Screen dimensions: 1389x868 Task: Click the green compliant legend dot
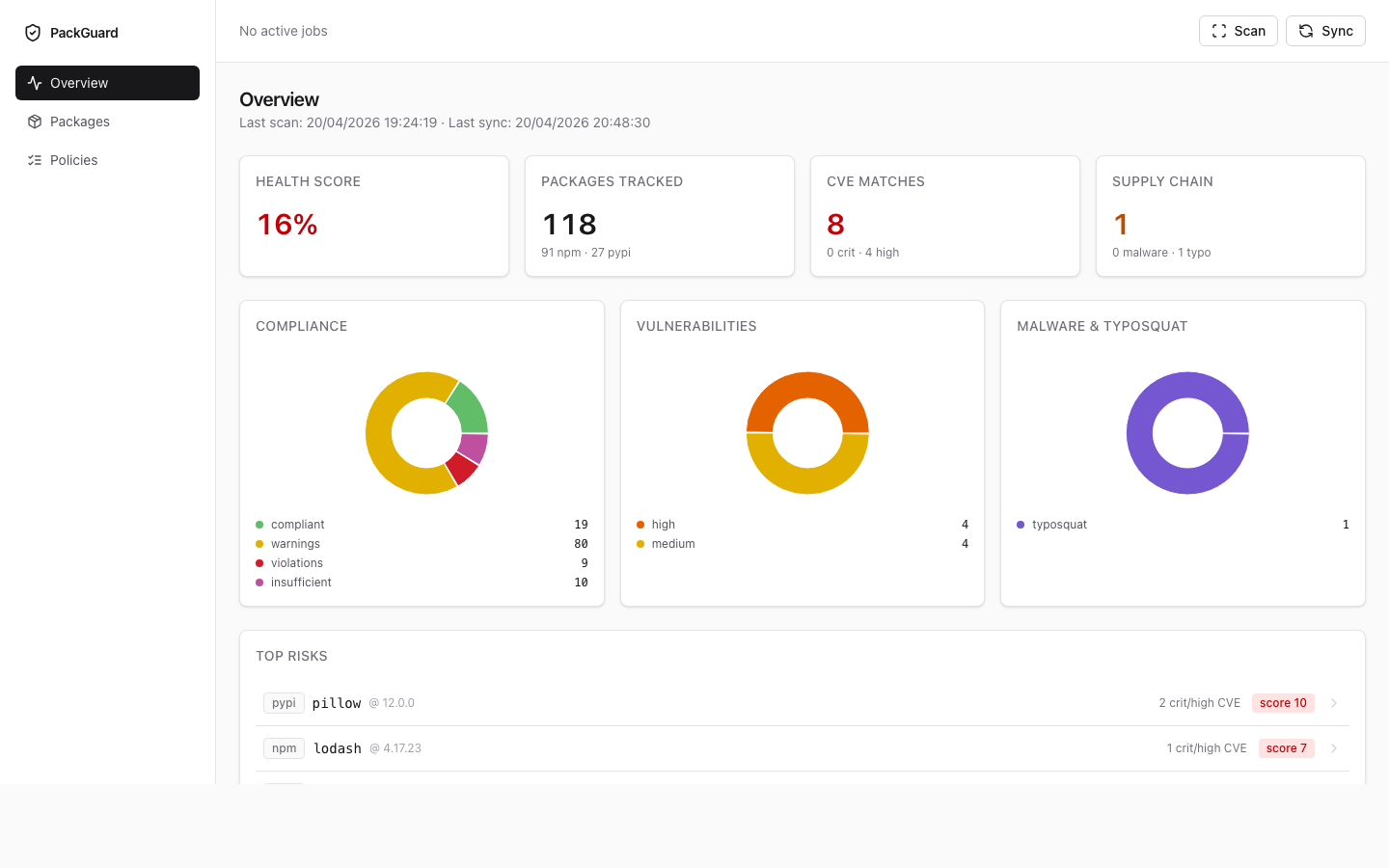coord(259,525)
